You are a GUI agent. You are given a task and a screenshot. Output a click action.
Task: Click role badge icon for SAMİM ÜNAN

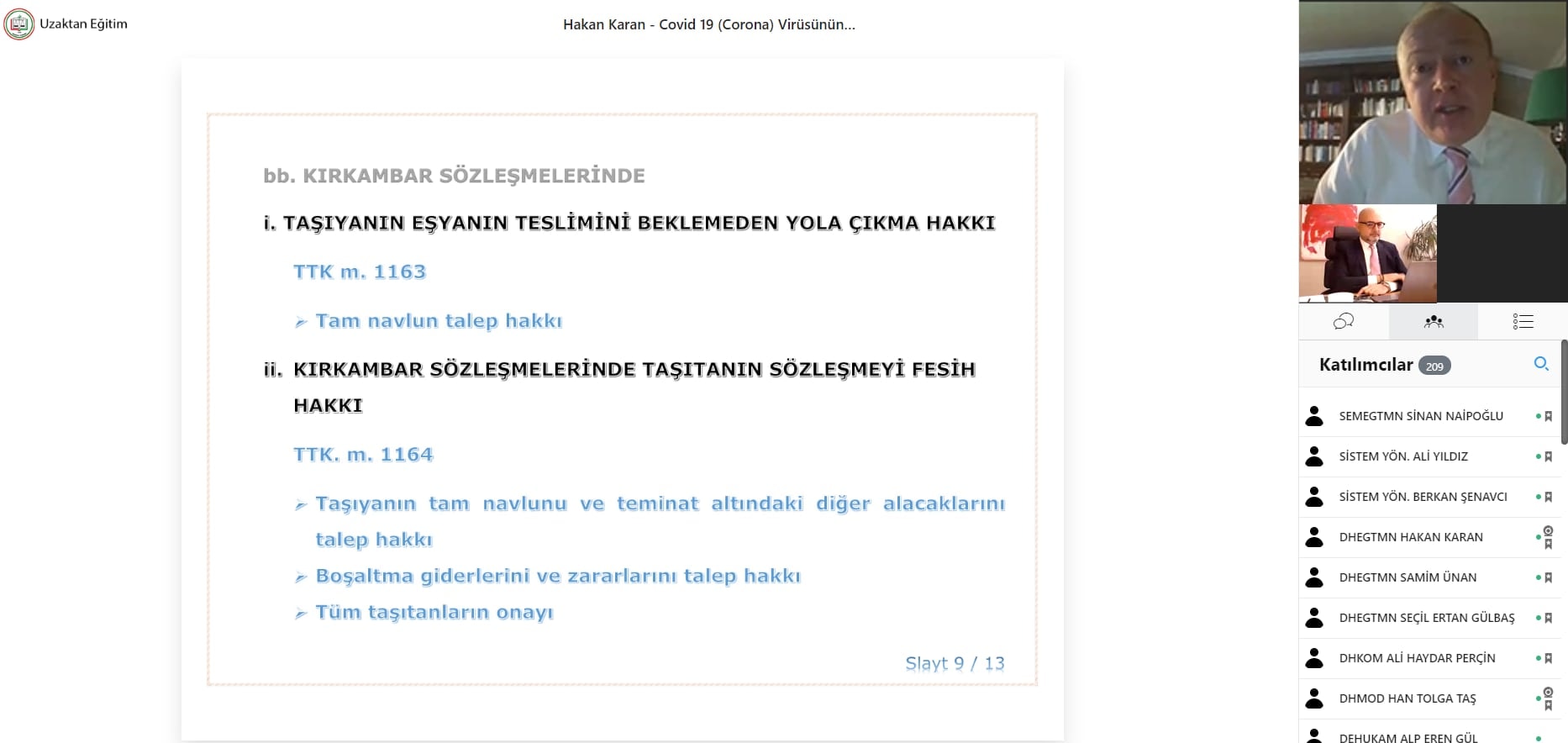[1548, 577]
